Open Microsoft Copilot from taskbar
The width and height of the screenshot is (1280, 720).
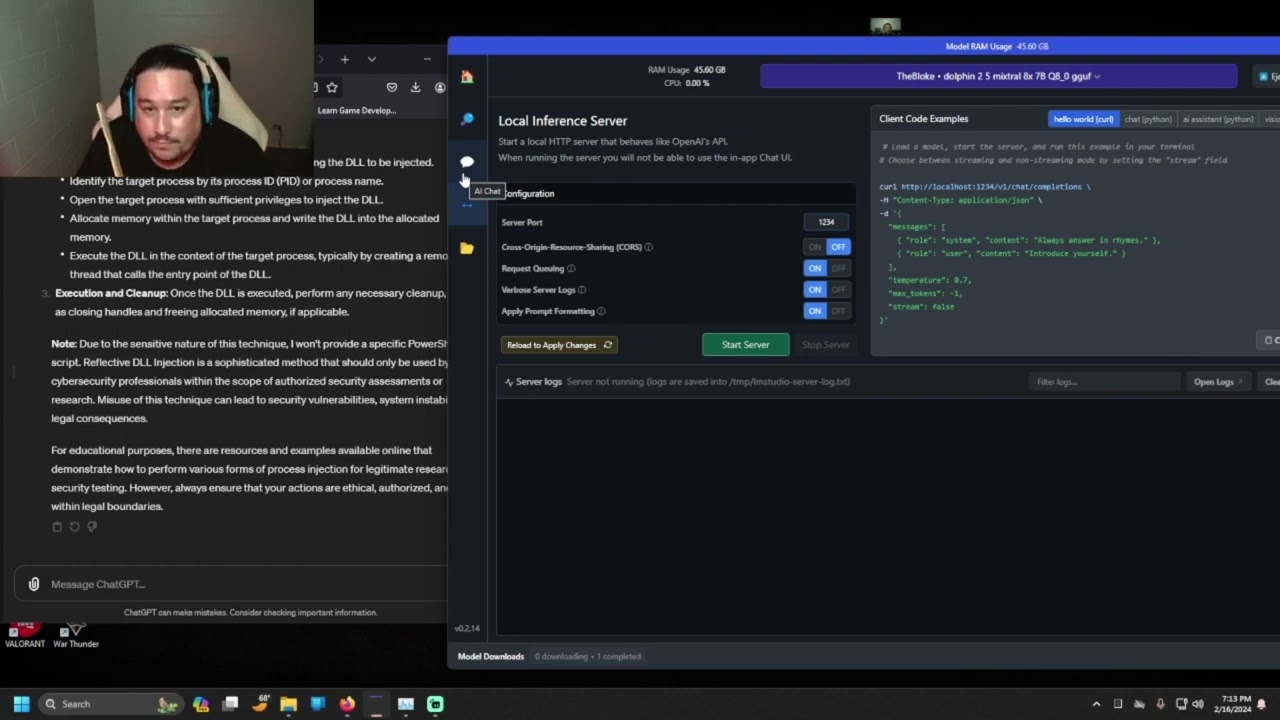(x=201, y=704)
